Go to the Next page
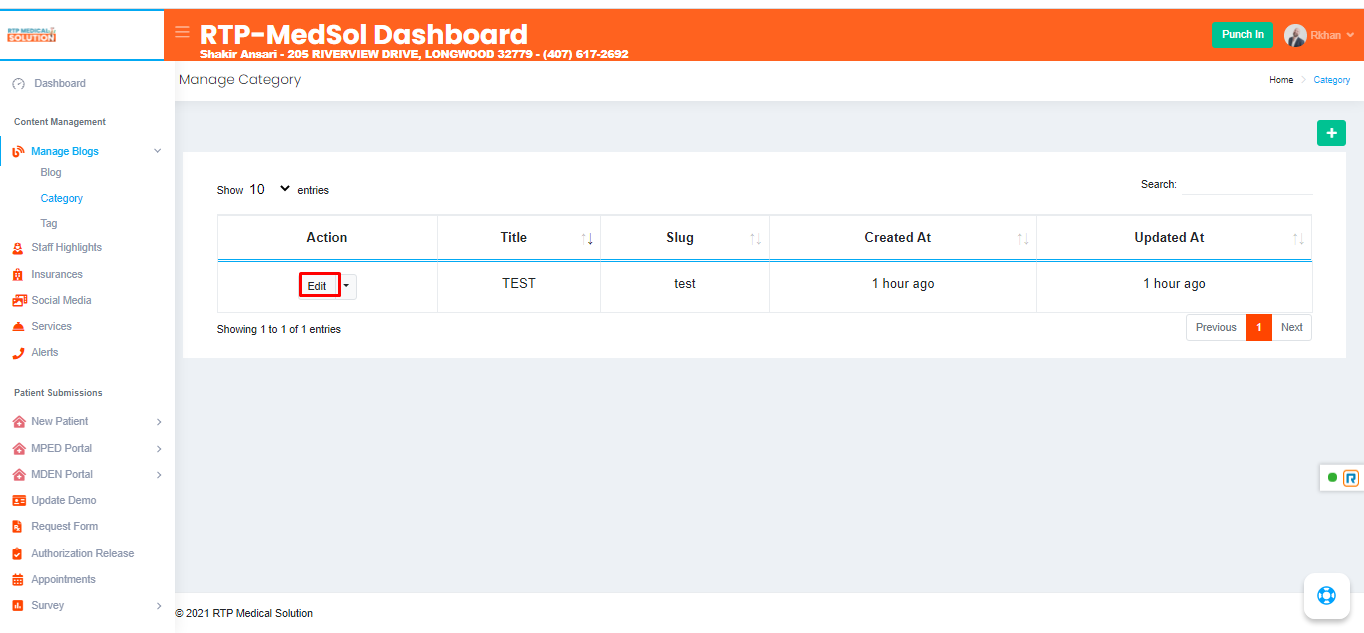 point(1292,328)
